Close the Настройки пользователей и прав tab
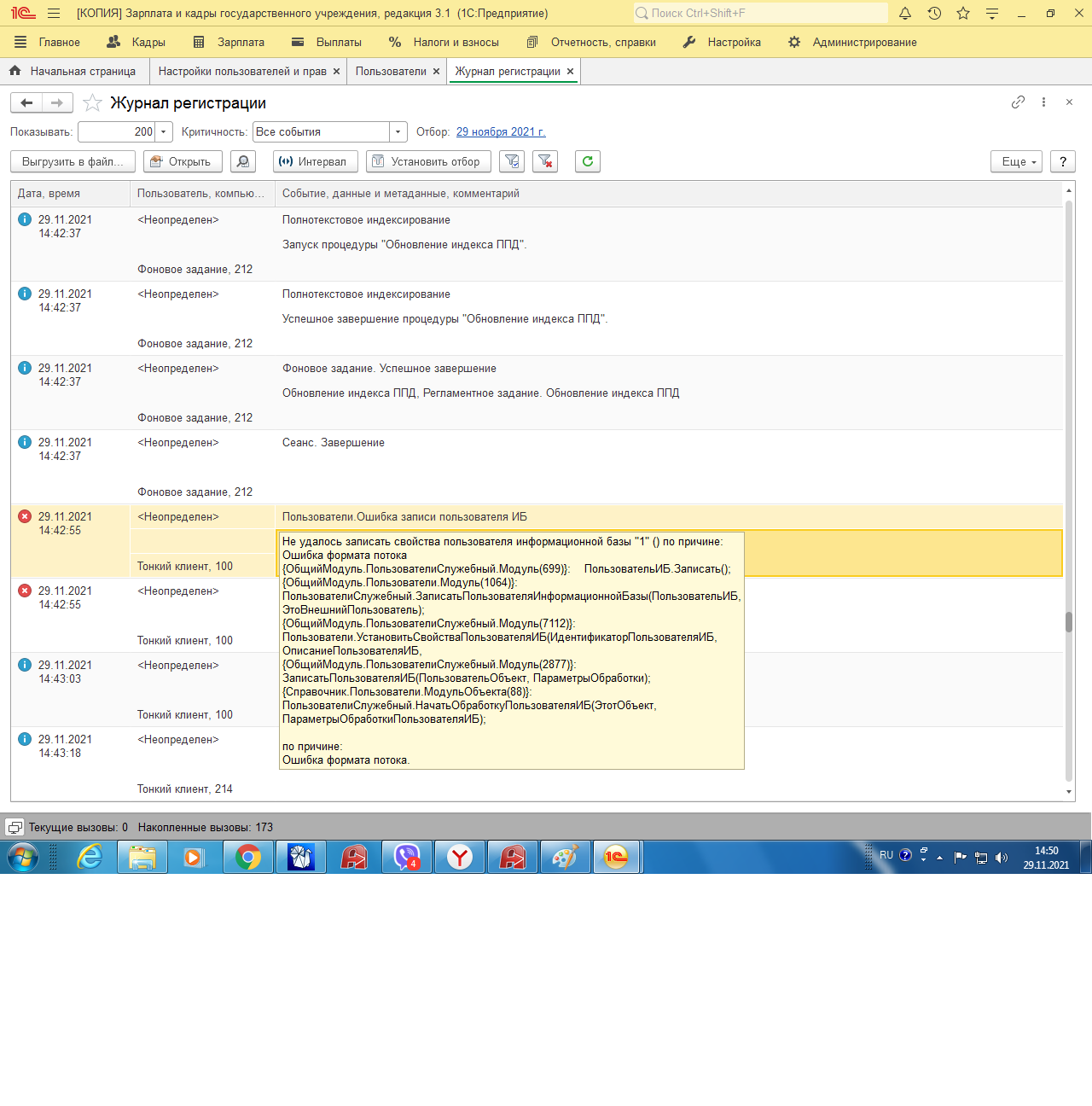Viewport: 1092px width, 1106px height. pos(336,71)
